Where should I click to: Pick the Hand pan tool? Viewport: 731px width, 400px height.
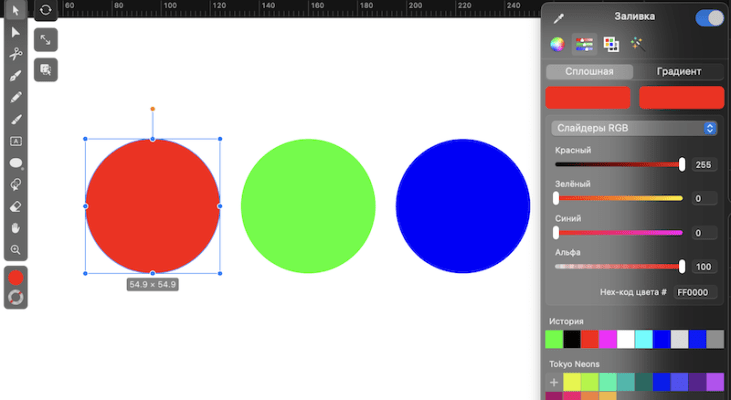point(16,228)
